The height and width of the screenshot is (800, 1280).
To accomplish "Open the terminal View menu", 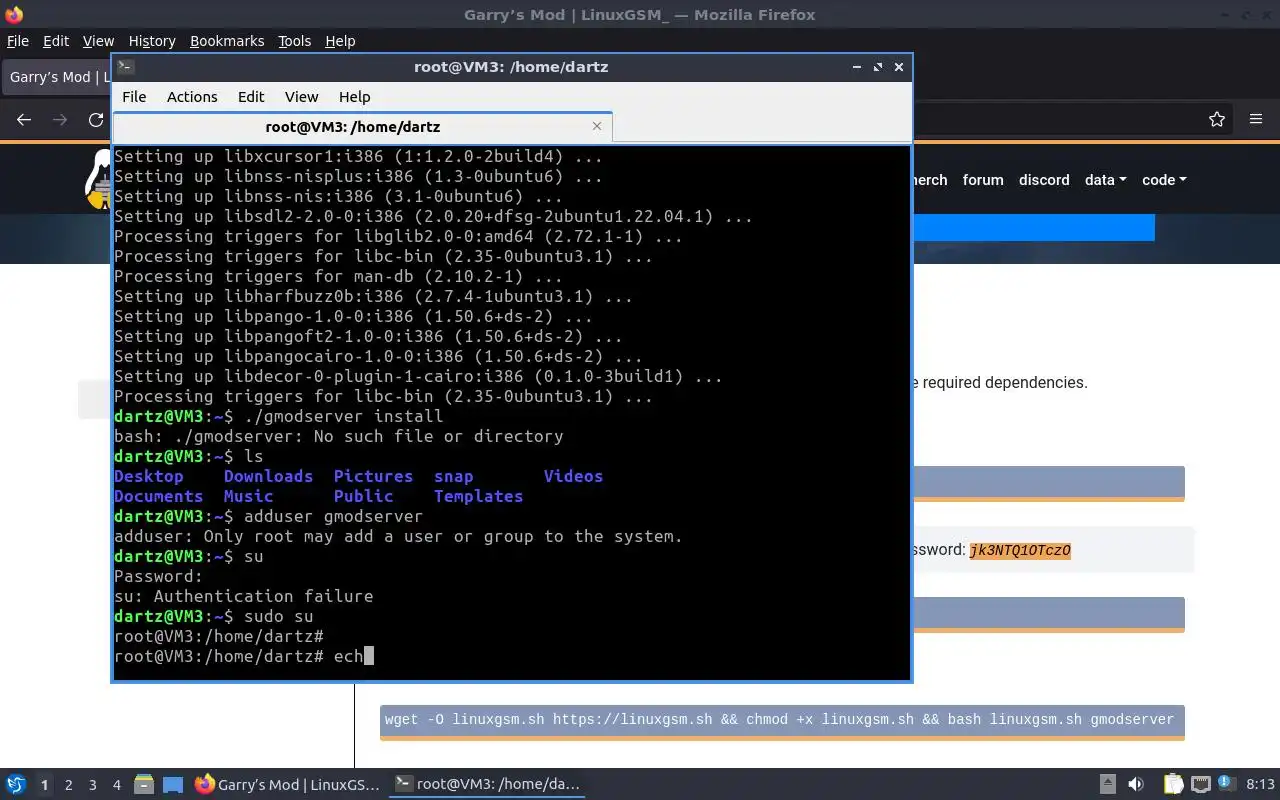I will pos(301,97).
